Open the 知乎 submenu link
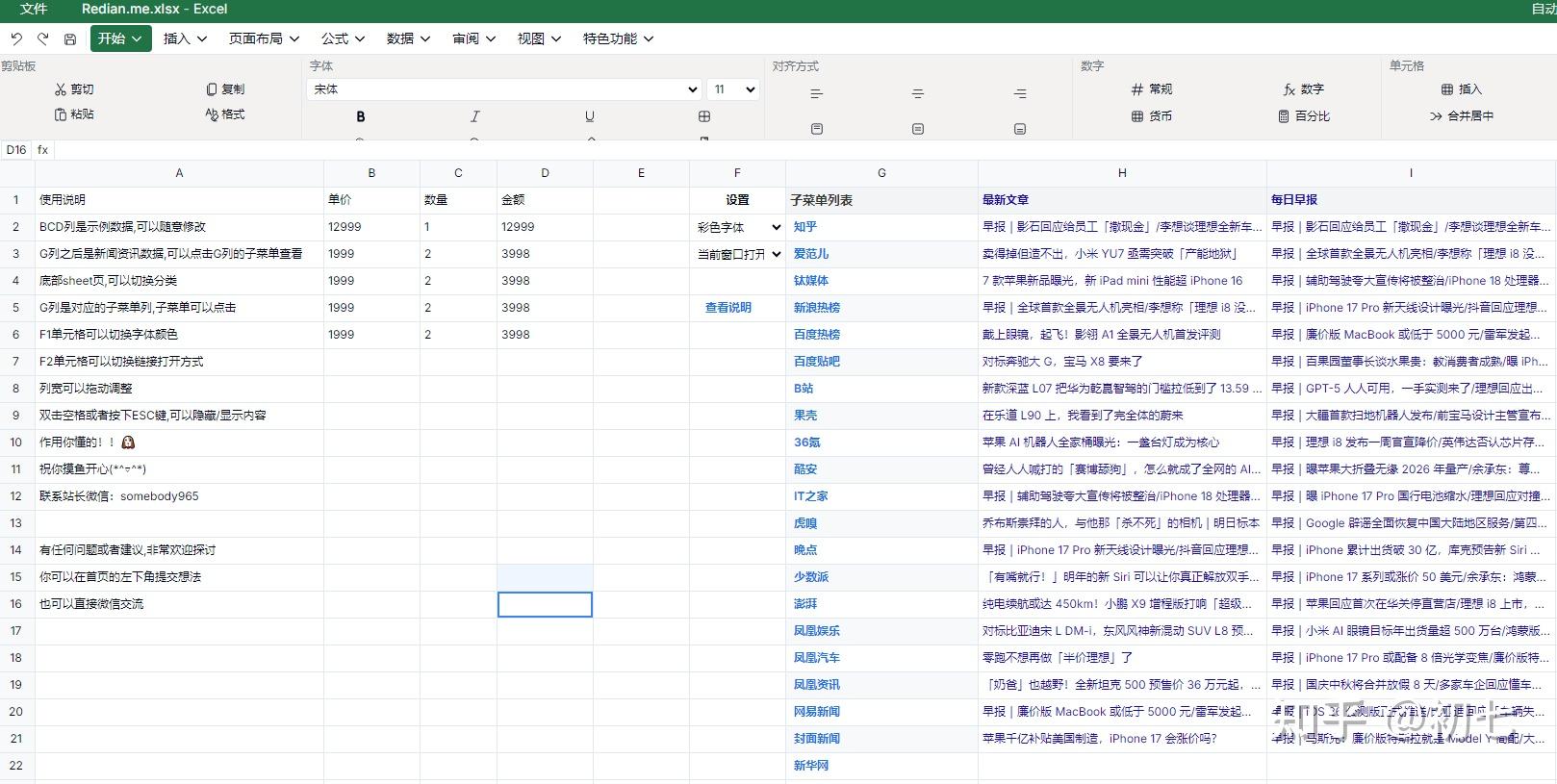The height and width of the screenshot is (784, 1557). click(805, 227)
